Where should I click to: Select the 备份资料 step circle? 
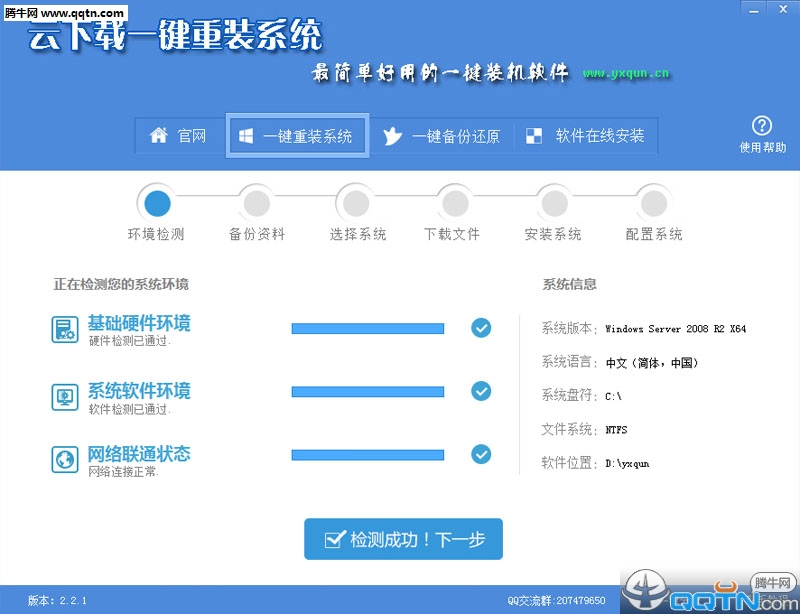pyautogui.click(x=256, y=203)
